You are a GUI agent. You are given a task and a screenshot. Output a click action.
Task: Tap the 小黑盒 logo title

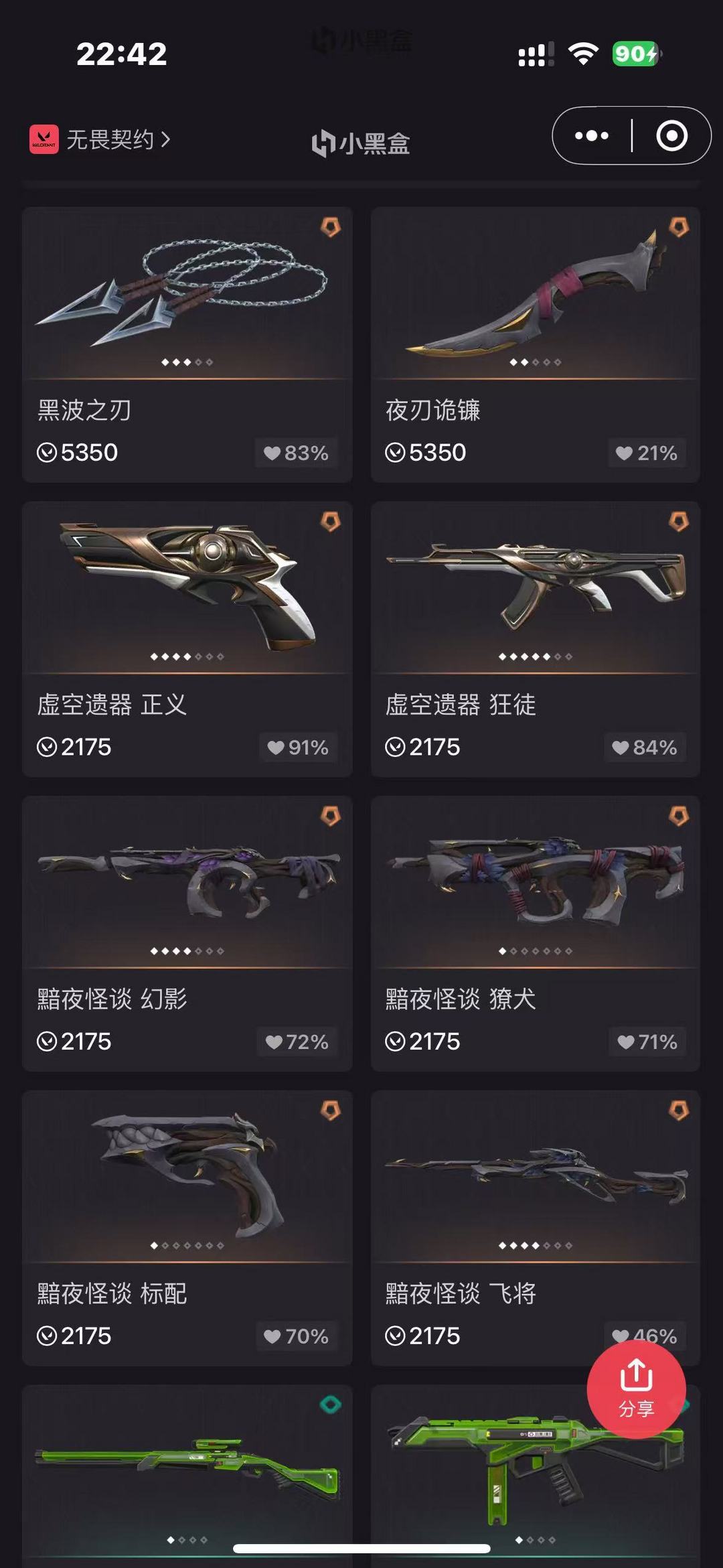[361, 143]
